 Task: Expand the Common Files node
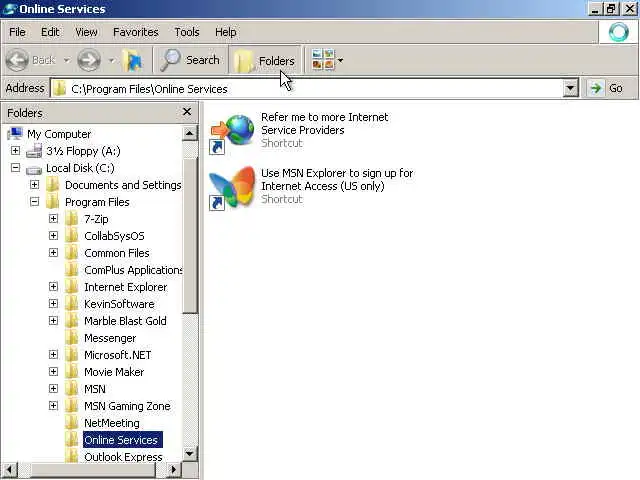53,253
